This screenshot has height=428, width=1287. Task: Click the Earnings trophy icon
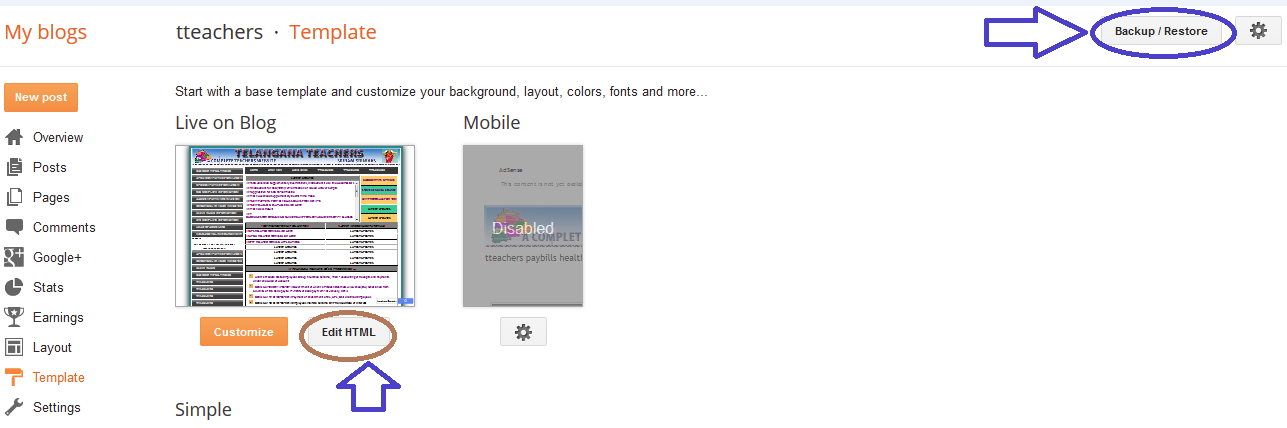14,317
